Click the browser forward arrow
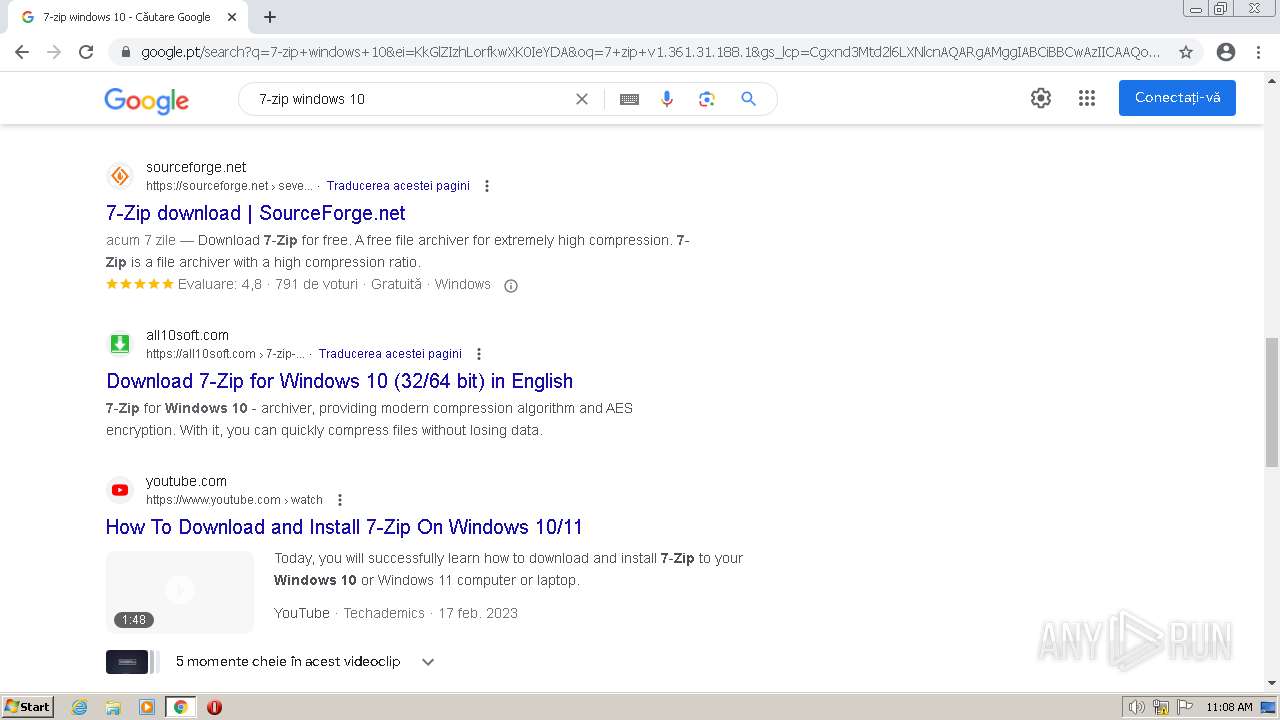 click(x=54, y=52)
